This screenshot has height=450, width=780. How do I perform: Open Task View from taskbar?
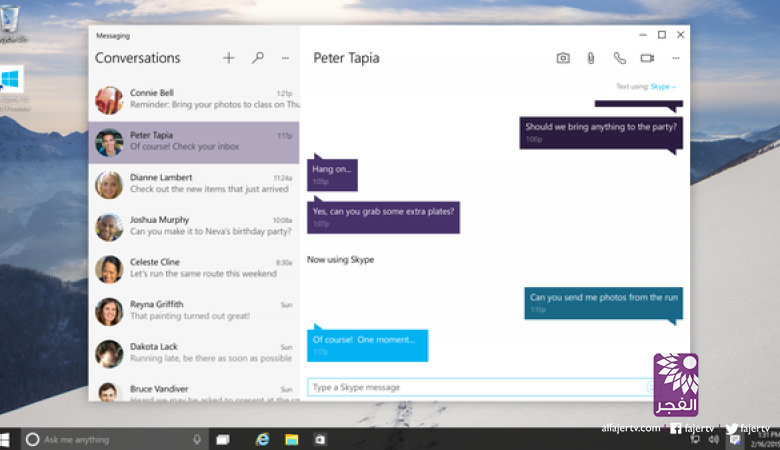click(x=223, y=439)
